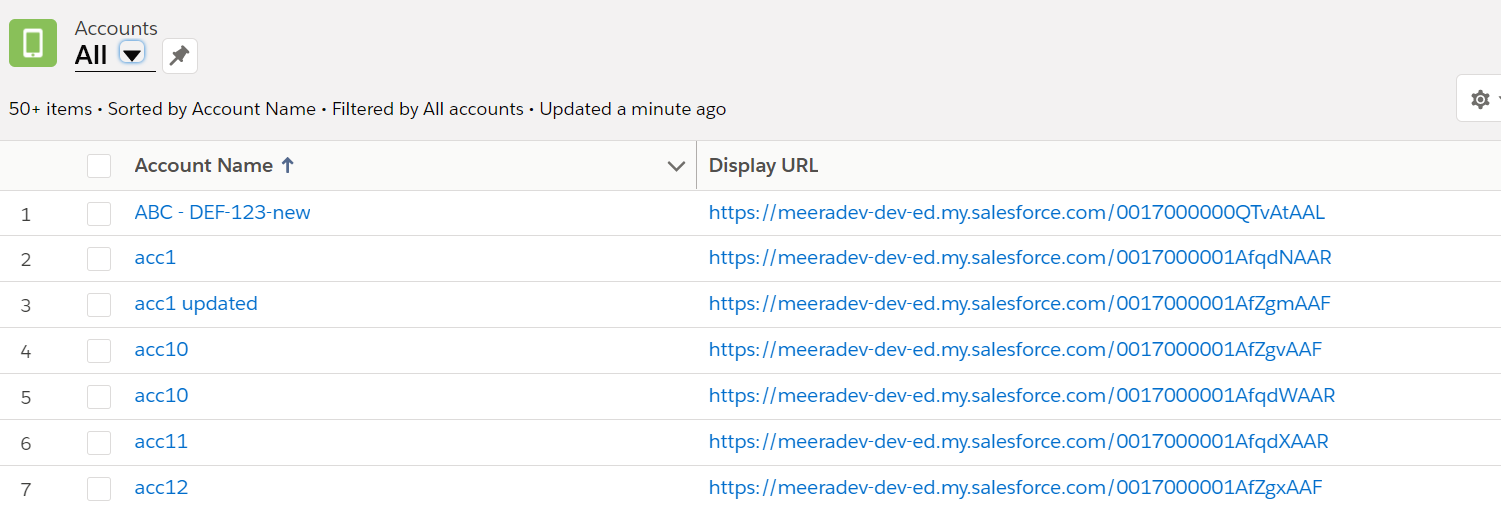Click the Display URL column header

pyautogui.click(x=763, y=166)
